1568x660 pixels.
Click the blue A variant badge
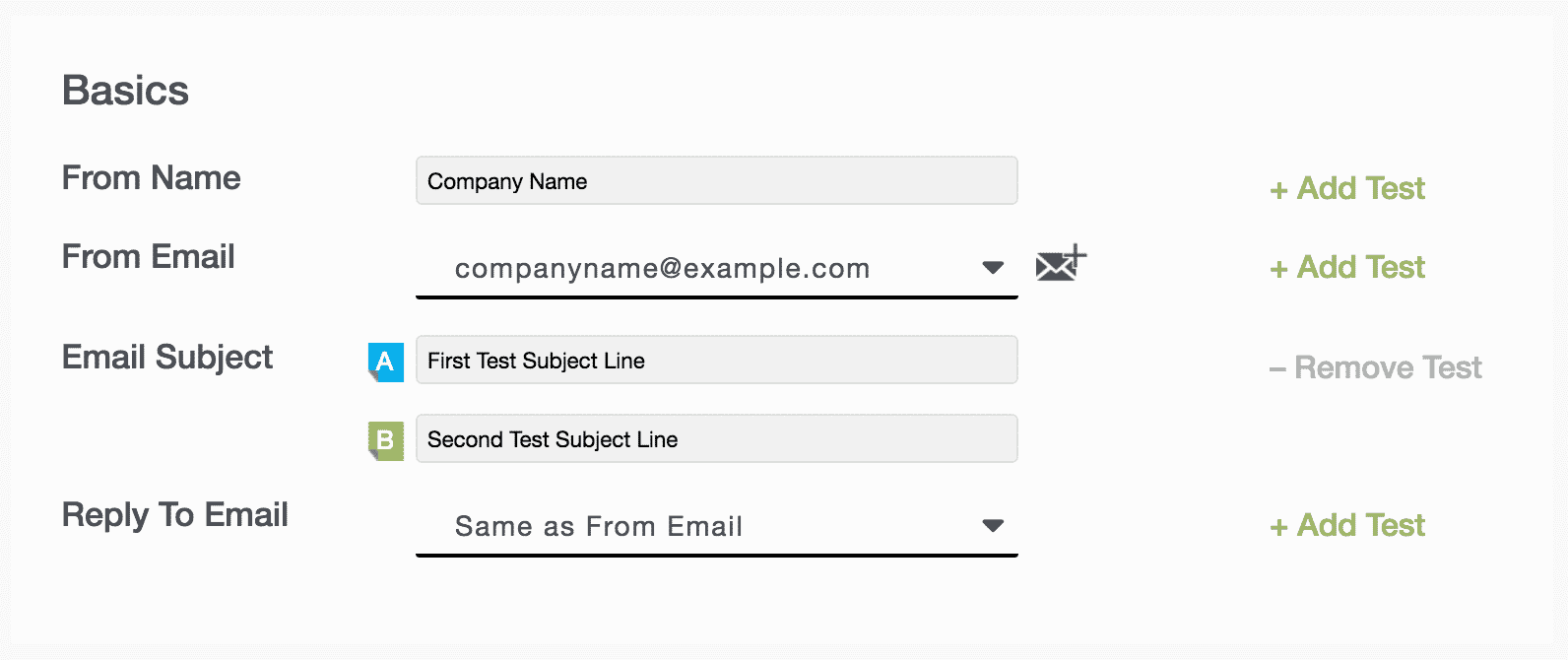(x=385, y=362)
